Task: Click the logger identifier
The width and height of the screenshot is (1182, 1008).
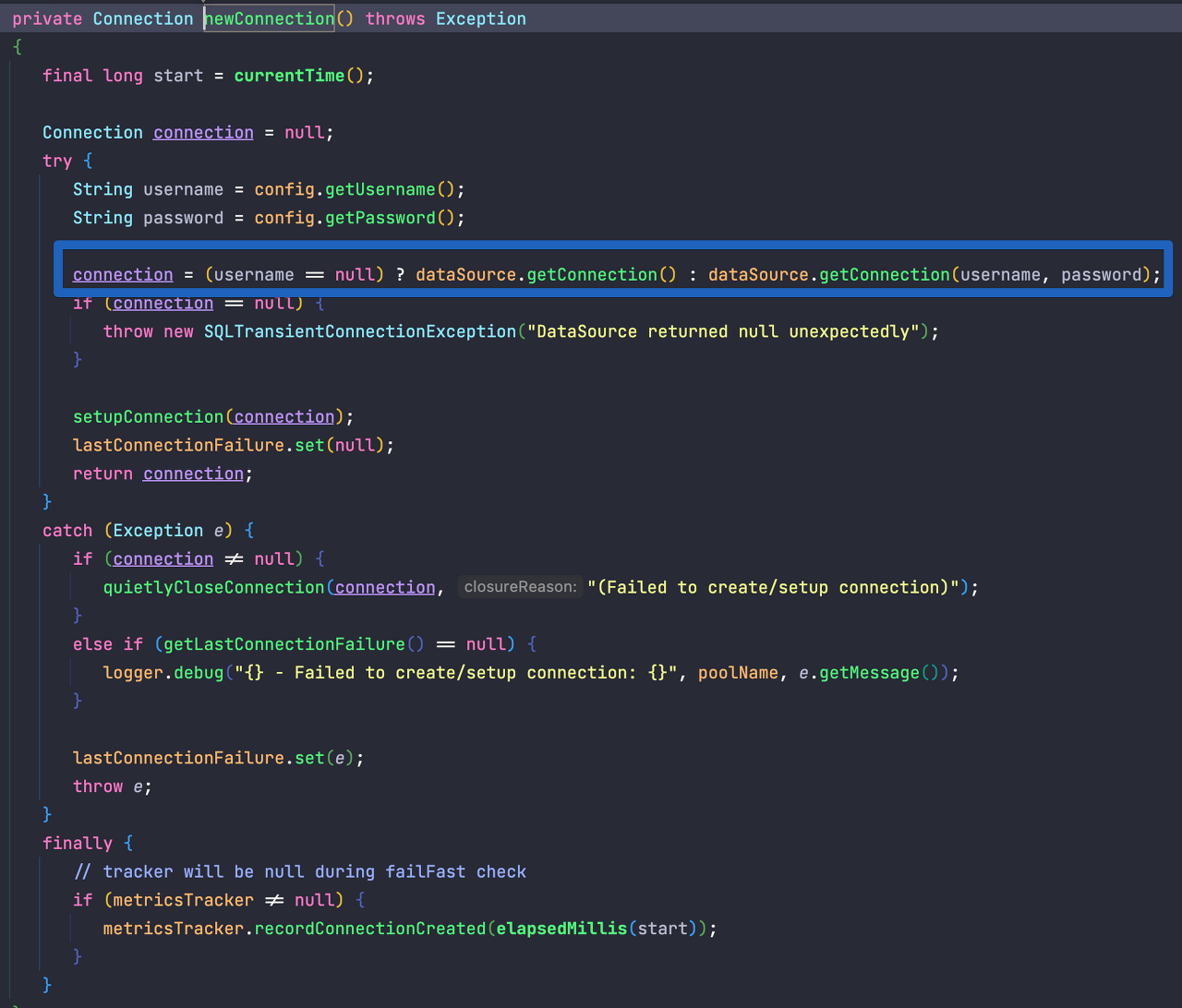Action: tap(133, 673)
